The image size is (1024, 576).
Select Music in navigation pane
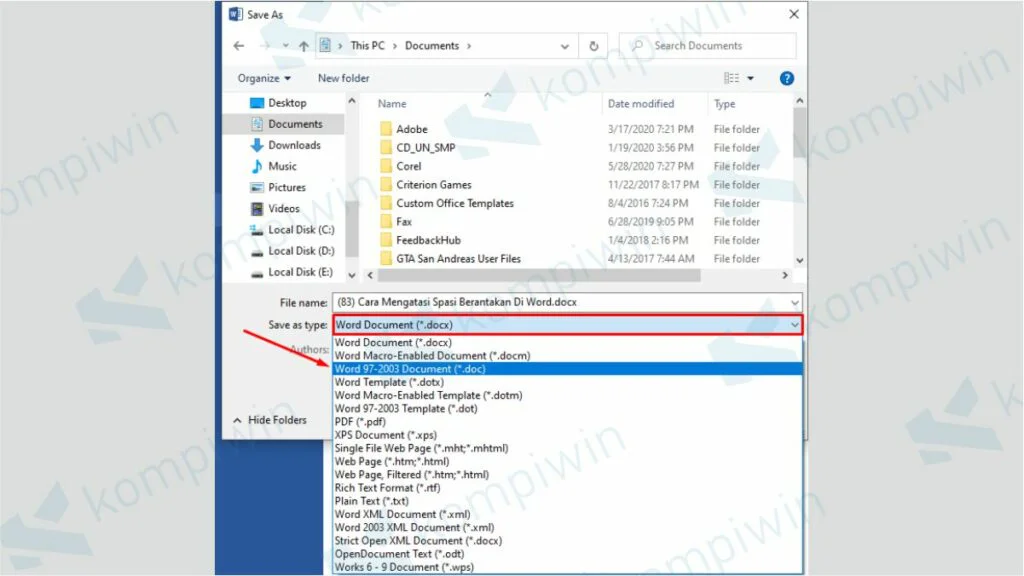(x=282, y=166)
